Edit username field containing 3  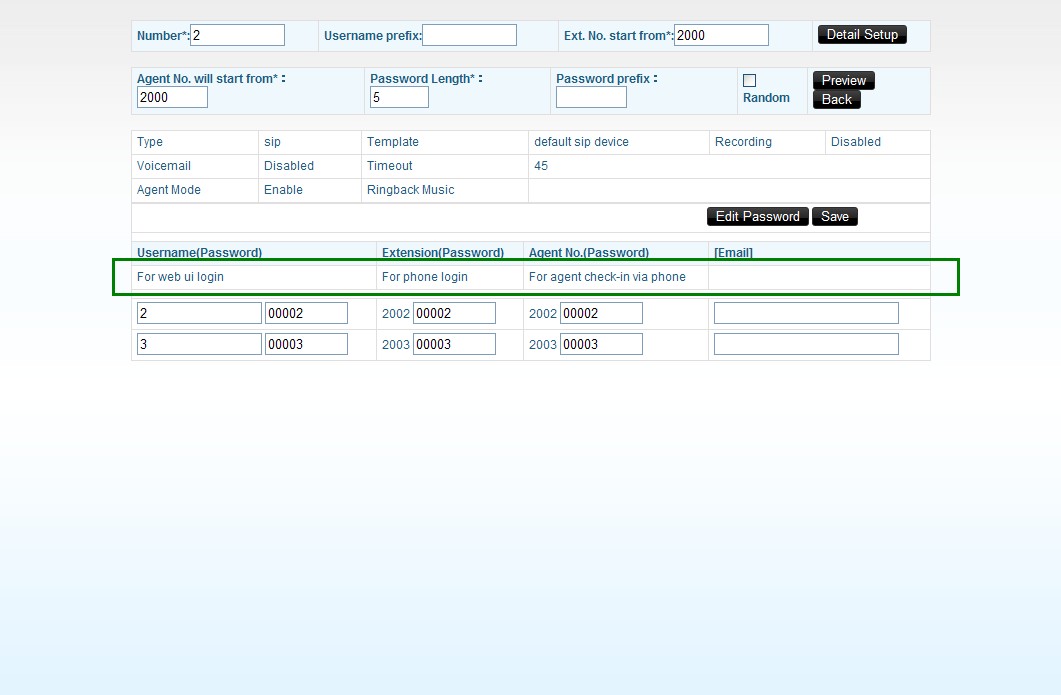point(199,344)
